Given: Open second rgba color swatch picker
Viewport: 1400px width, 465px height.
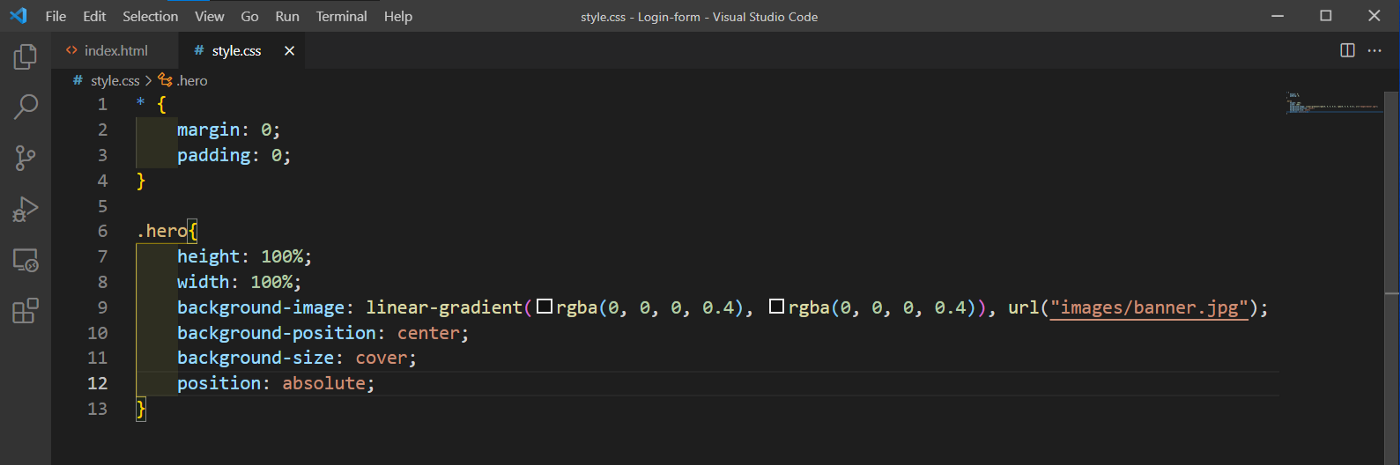Looking at the screenshot, I should 776,308.
